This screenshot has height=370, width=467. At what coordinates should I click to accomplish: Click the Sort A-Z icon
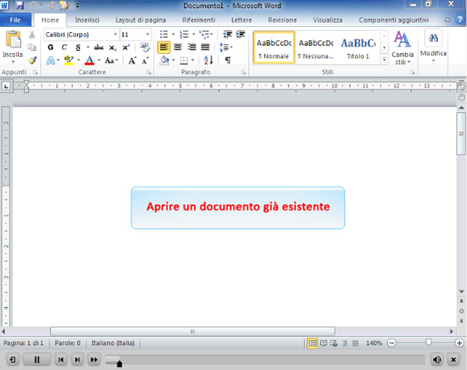208,60
